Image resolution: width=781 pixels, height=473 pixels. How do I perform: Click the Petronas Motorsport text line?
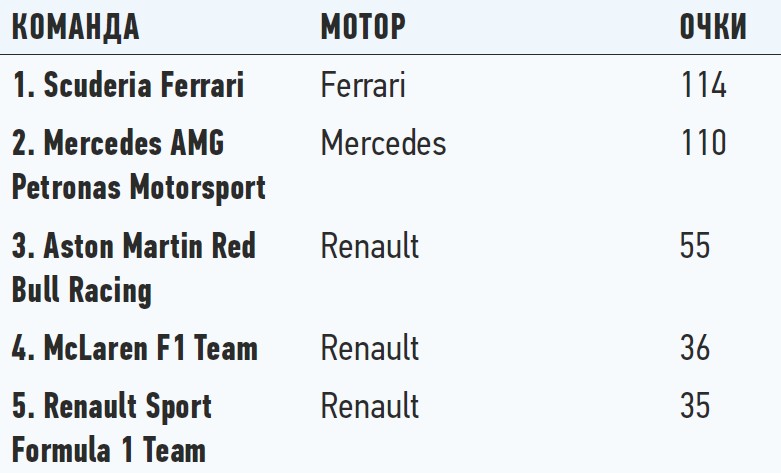click(x=139, y=187)
